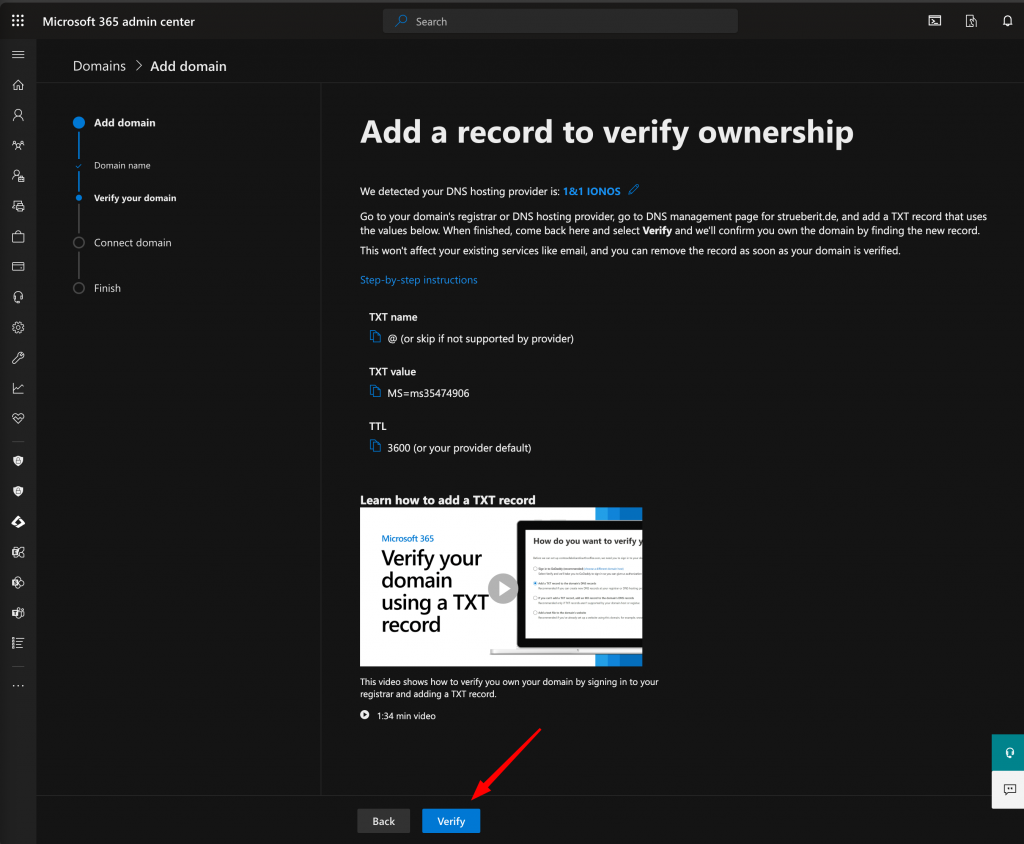
Task: Open Support headset icon in sidebar
Action: coord(18,297)
